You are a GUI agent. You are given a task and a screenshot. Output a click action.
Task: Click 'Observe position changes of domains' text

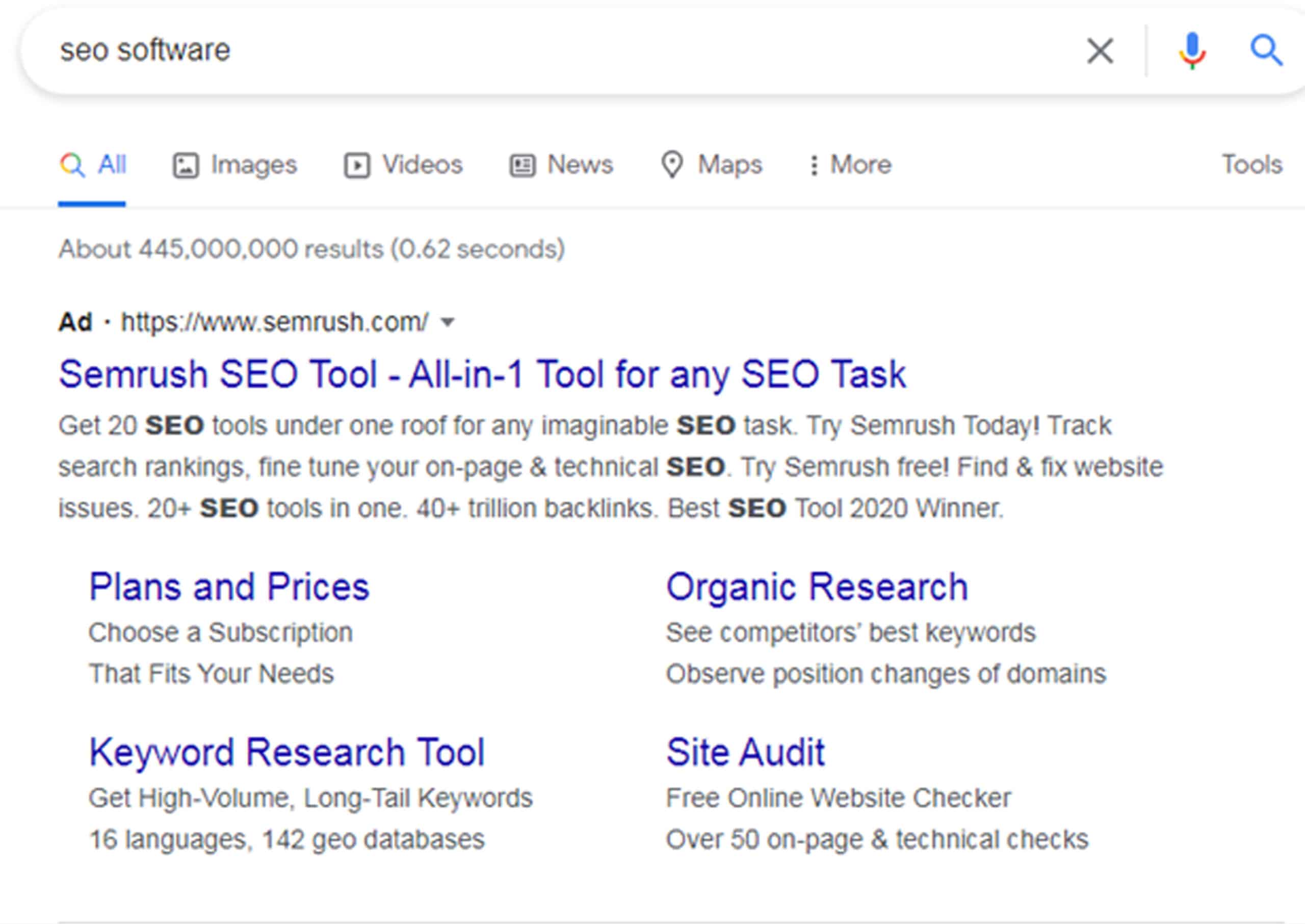tap(886, 674)
